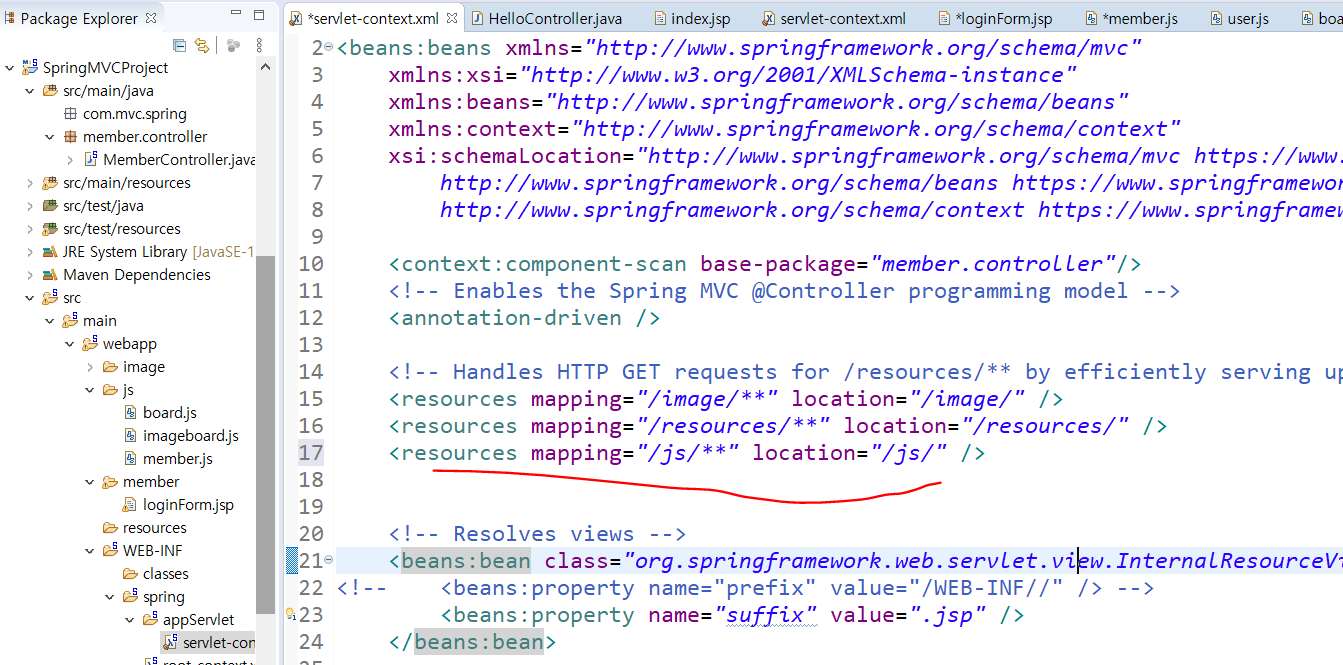Click com.mvc.spring package icon
Image resolution: width=1343 pixels, height=665 pixels.
[70, 114]
